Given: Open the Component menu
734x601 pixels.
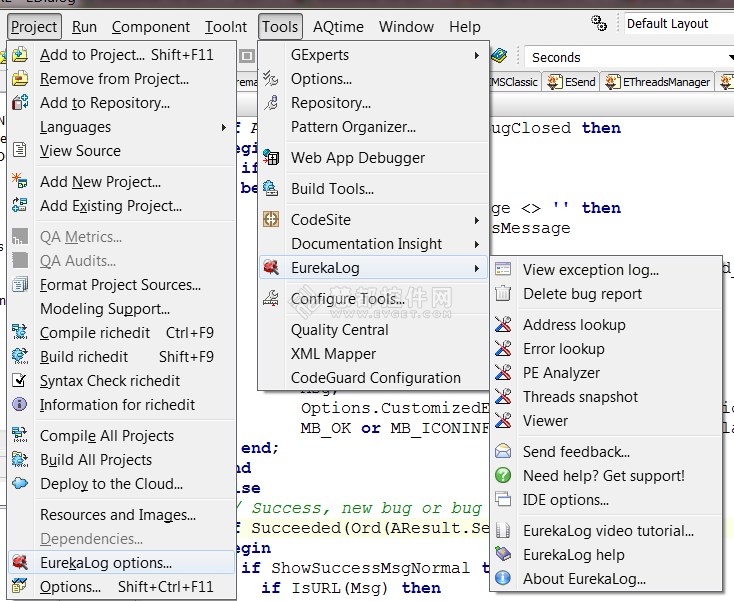Looking at the screenshot, I should tap(151, 27).
